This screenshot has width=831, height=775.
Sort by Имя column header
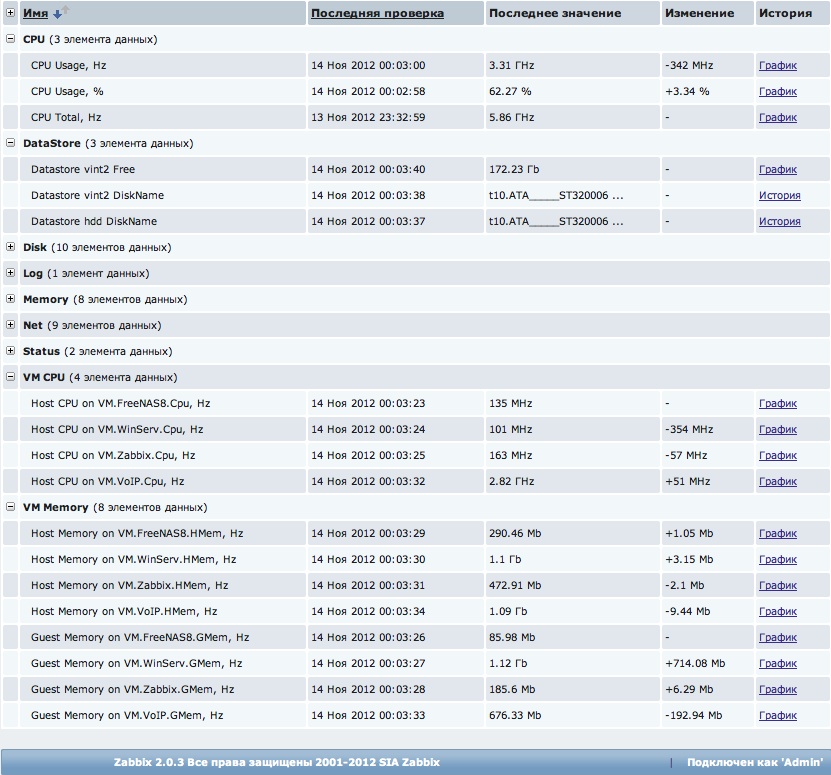pos(35,13)
